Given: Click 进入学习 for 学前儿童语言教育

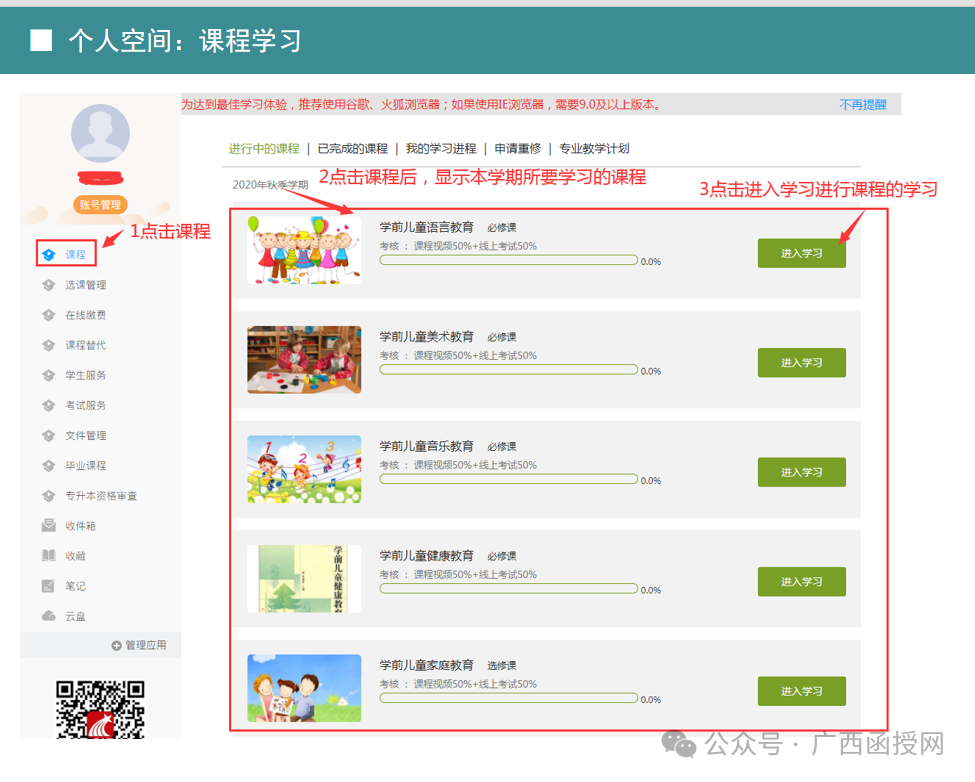Looking at the screenshot, I should 802,254.
